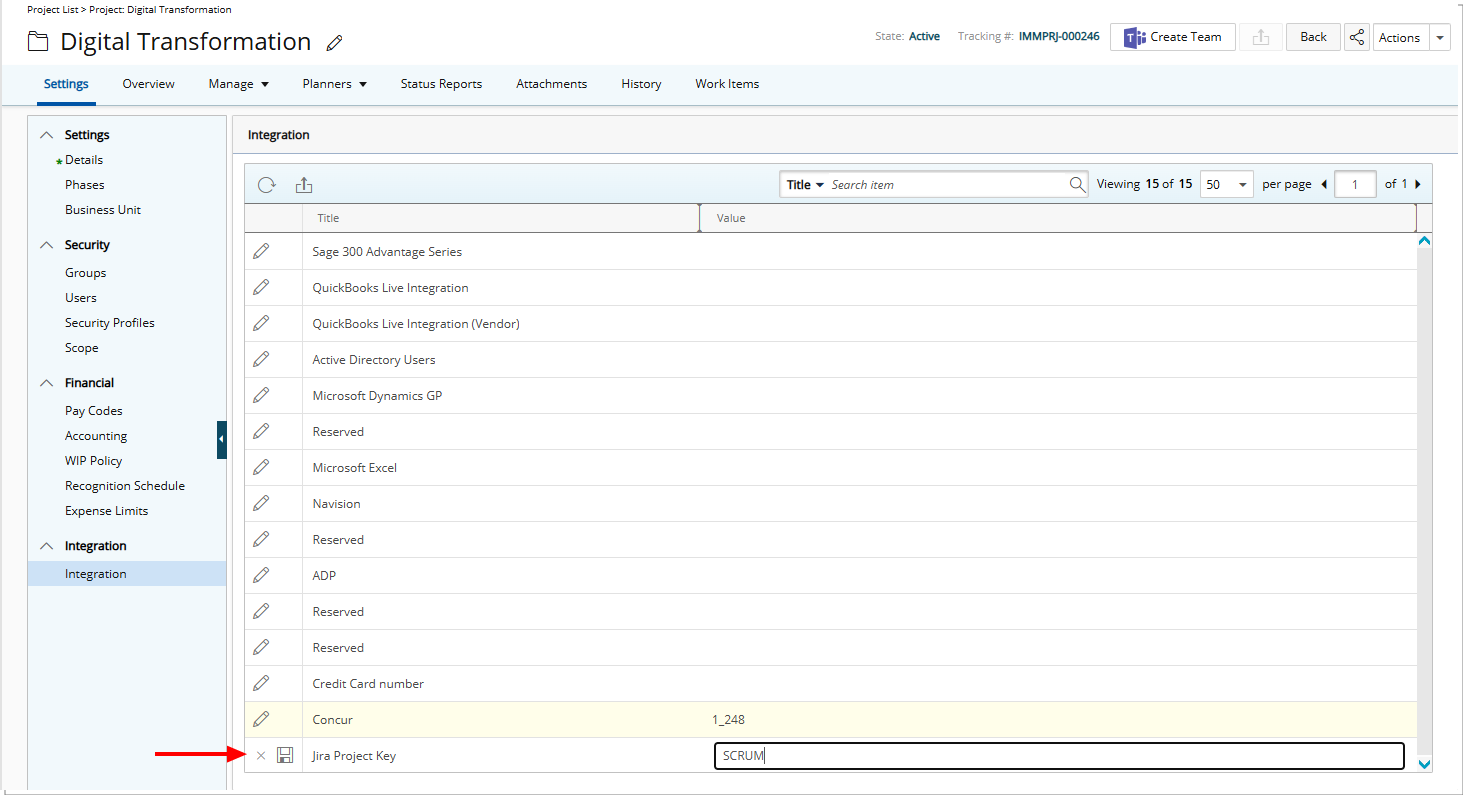This screenshot has width=1463, height=795.
Task: Collapse the Integration section in sidebar
Action: click(45, 546)
